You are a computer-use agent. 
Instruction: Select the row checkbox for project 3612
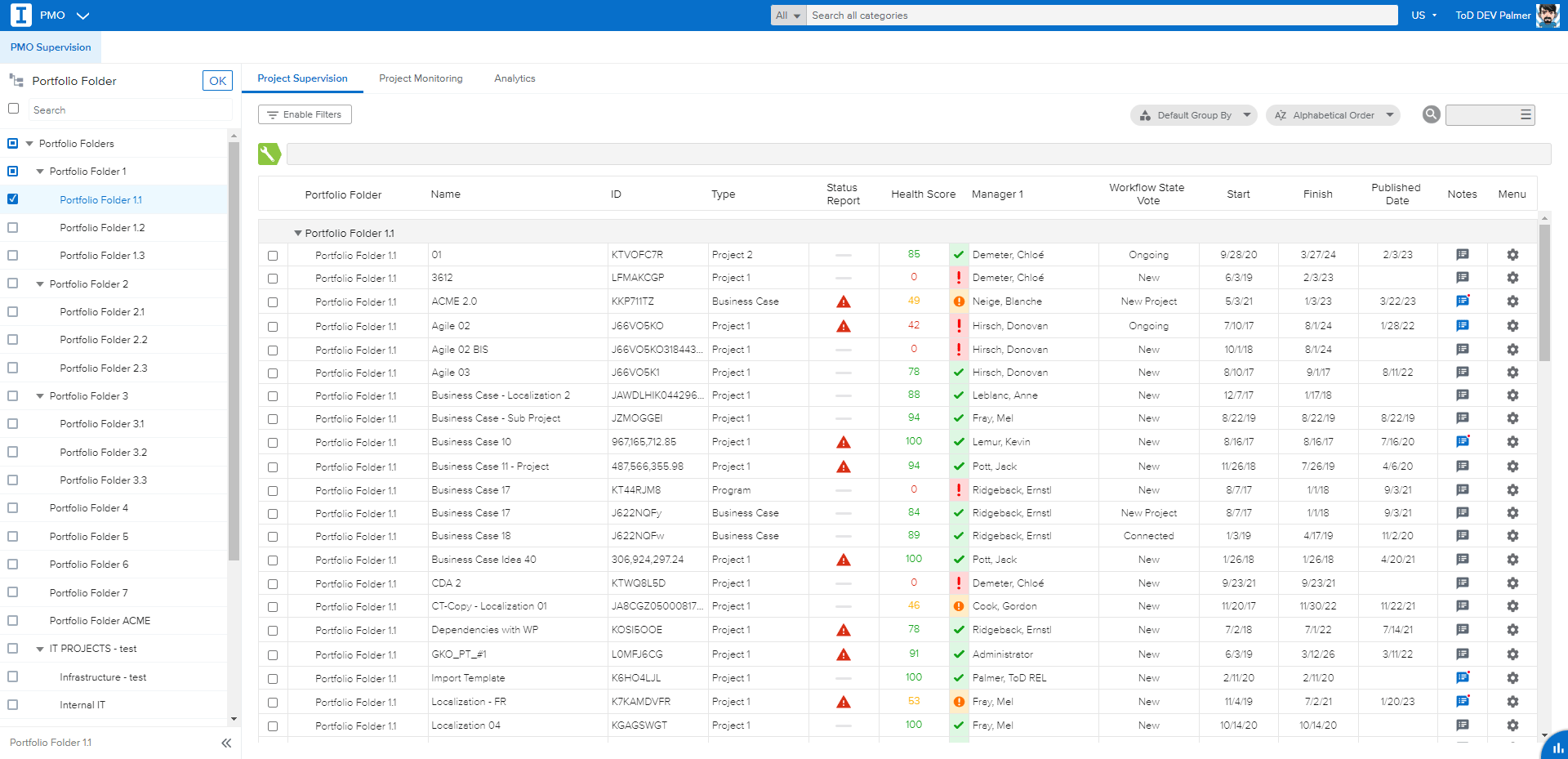tap(273, 279)
